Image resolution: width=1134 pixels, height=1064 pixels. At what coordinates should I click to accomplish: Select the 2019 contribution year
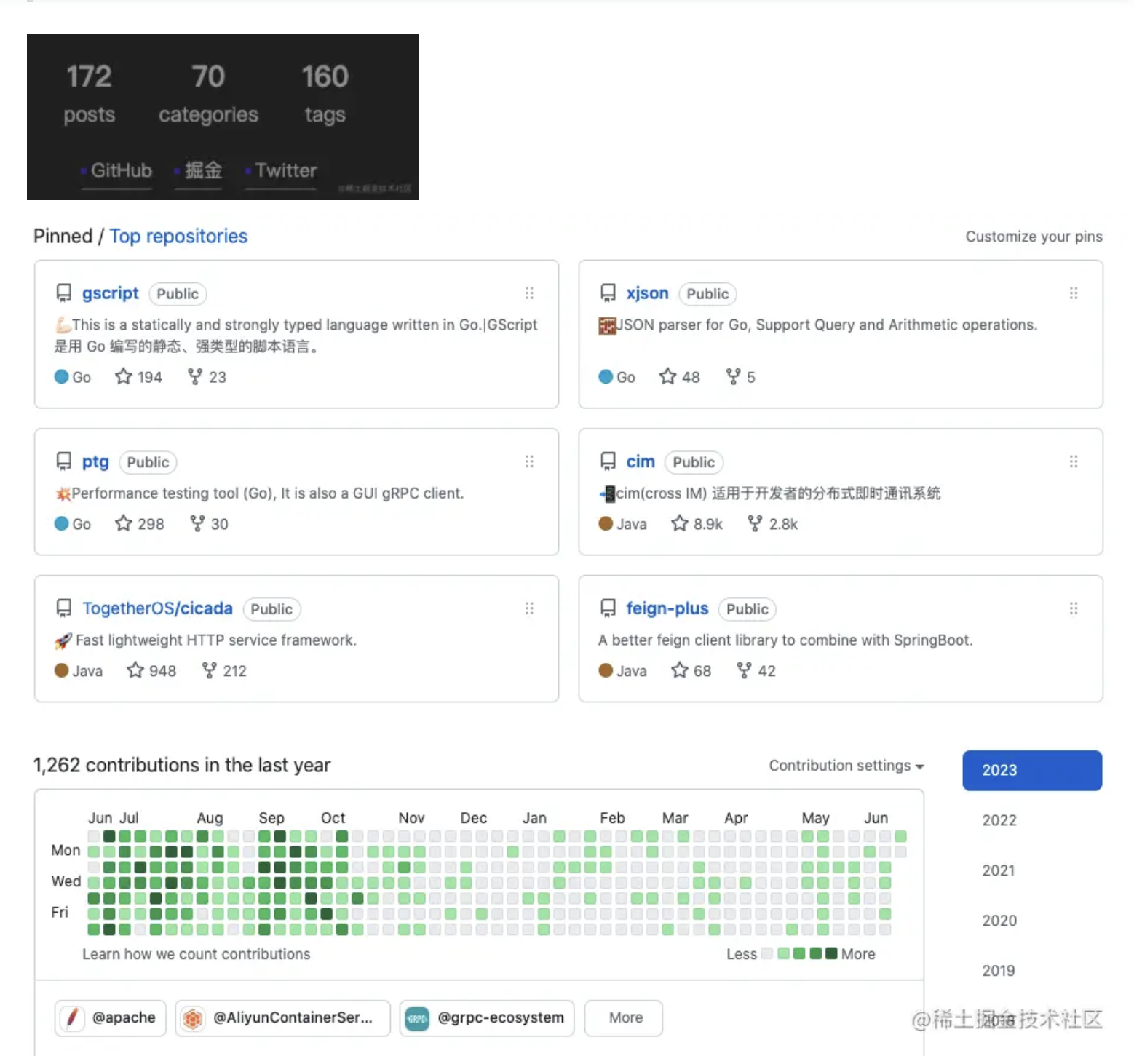[999, 971]
